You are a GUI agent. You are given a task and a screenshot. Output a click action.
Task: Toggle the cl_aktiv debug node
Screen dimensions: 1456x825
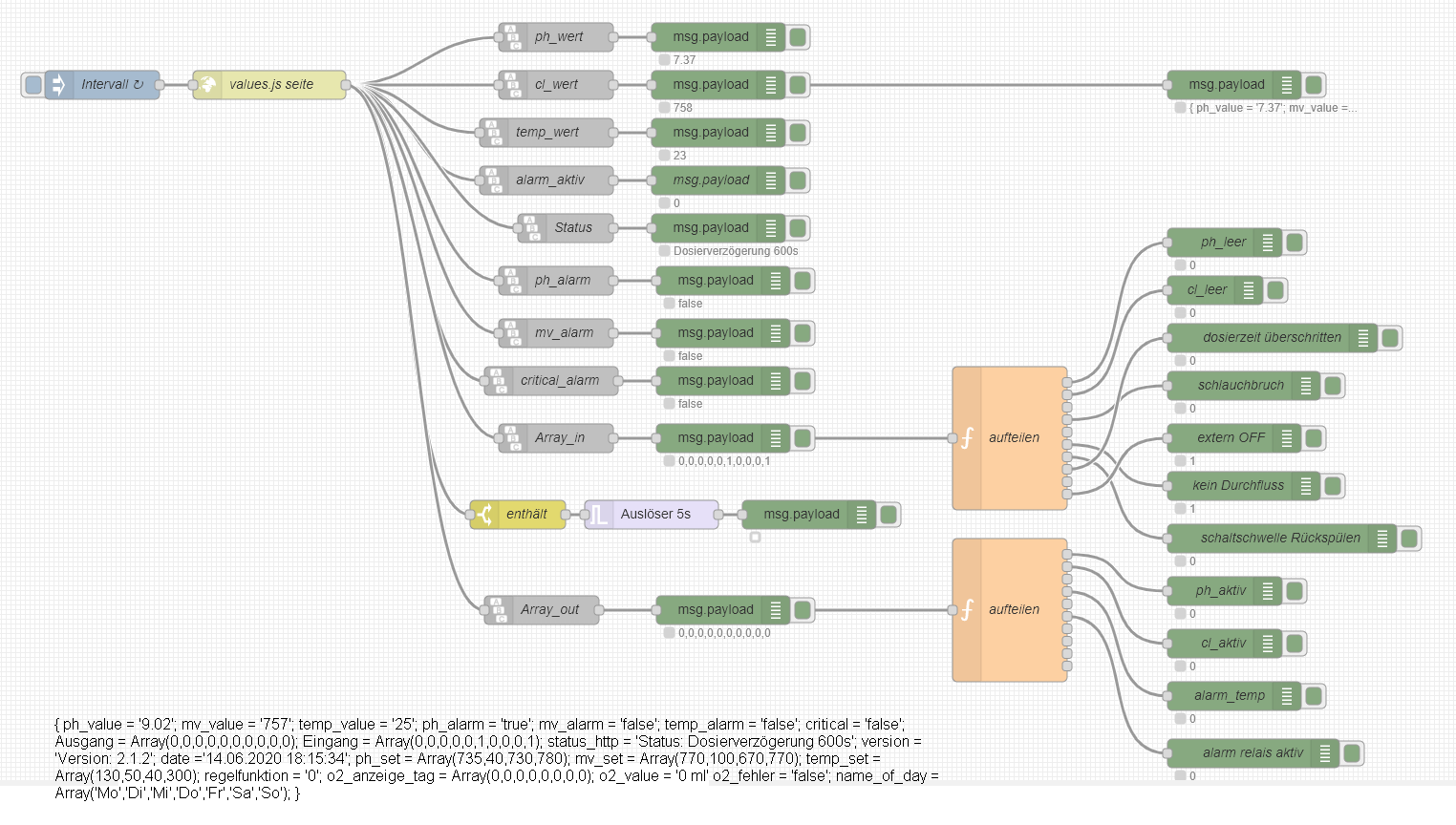pos(1295,644)
